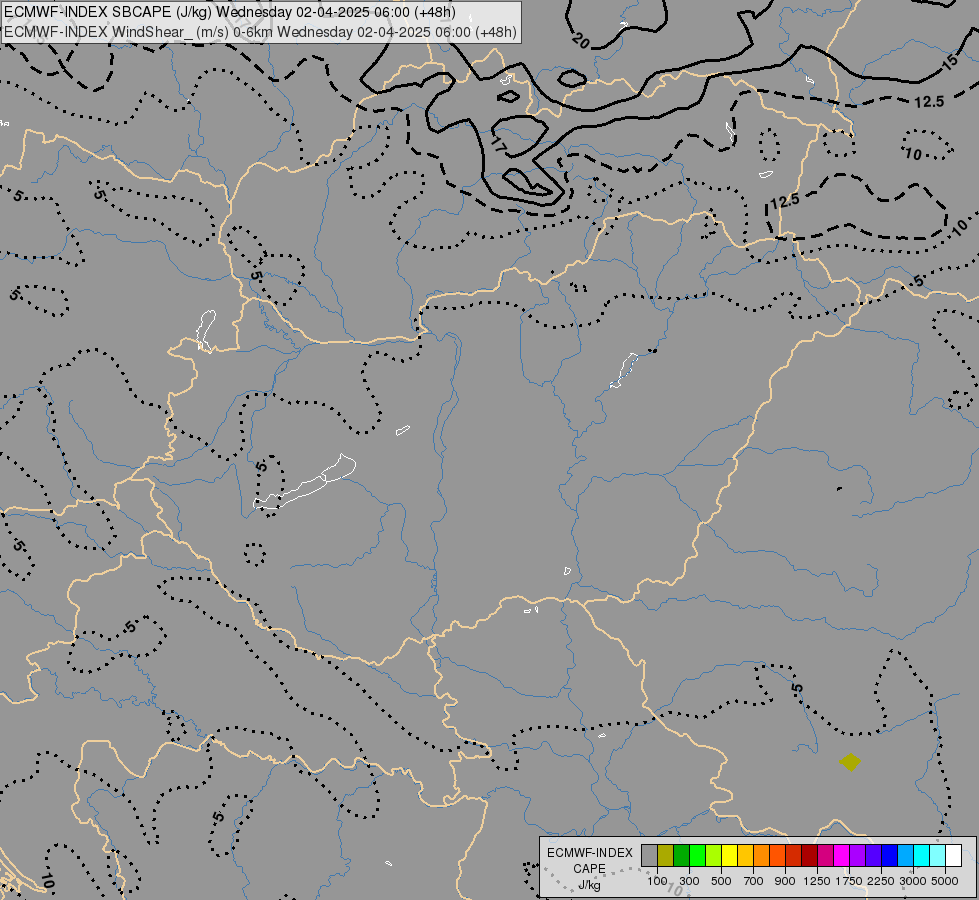Click the legend unit J/kg
Image resolution: width=979 pixels, height=900 pixels.
589,886
